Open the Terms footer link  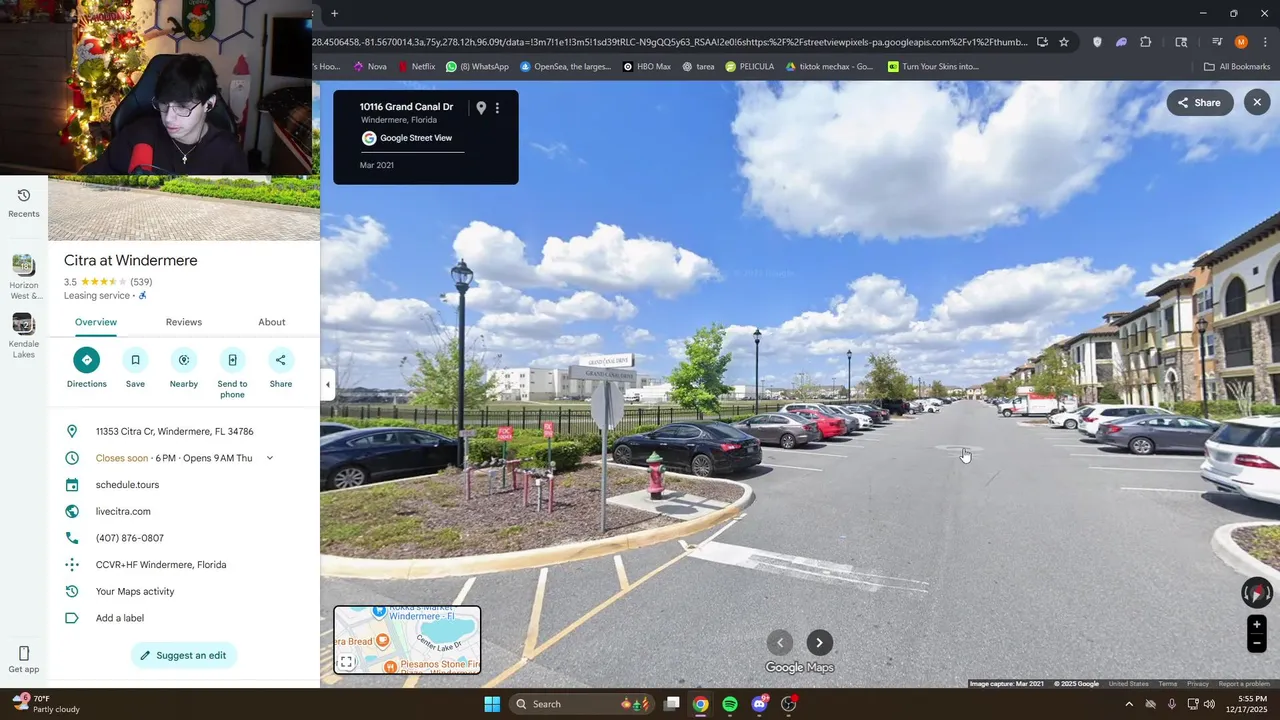[x=1168, y=684]
